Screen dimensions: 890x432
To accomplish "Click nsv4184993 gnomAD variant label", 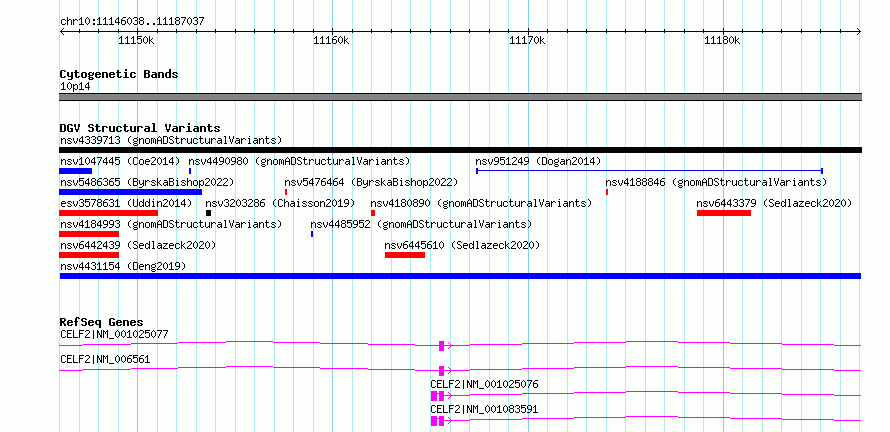I will [171, 225].
